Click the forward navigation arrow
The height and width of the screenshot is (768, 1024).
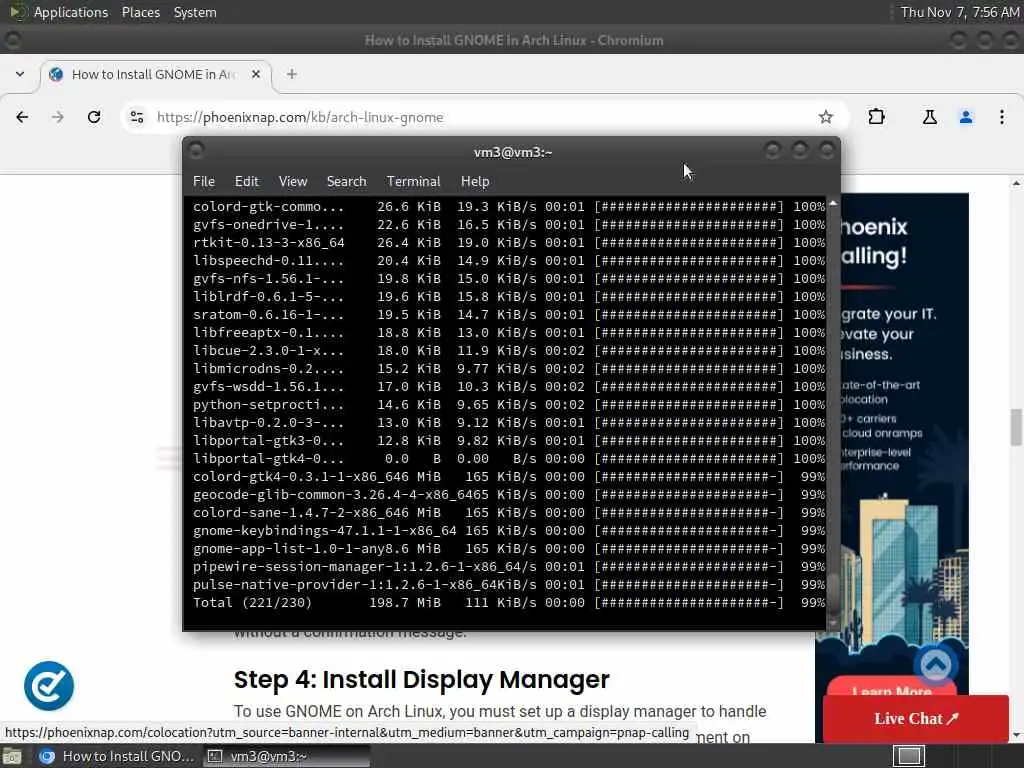point(58,117)
